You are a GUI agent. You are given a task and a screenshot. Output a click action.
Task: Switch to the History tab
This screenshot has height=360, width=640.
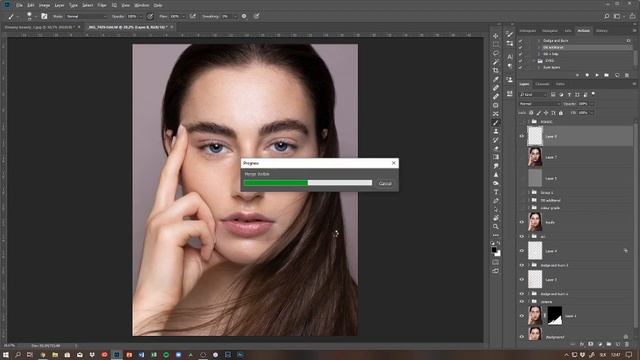tap(602, 31)
